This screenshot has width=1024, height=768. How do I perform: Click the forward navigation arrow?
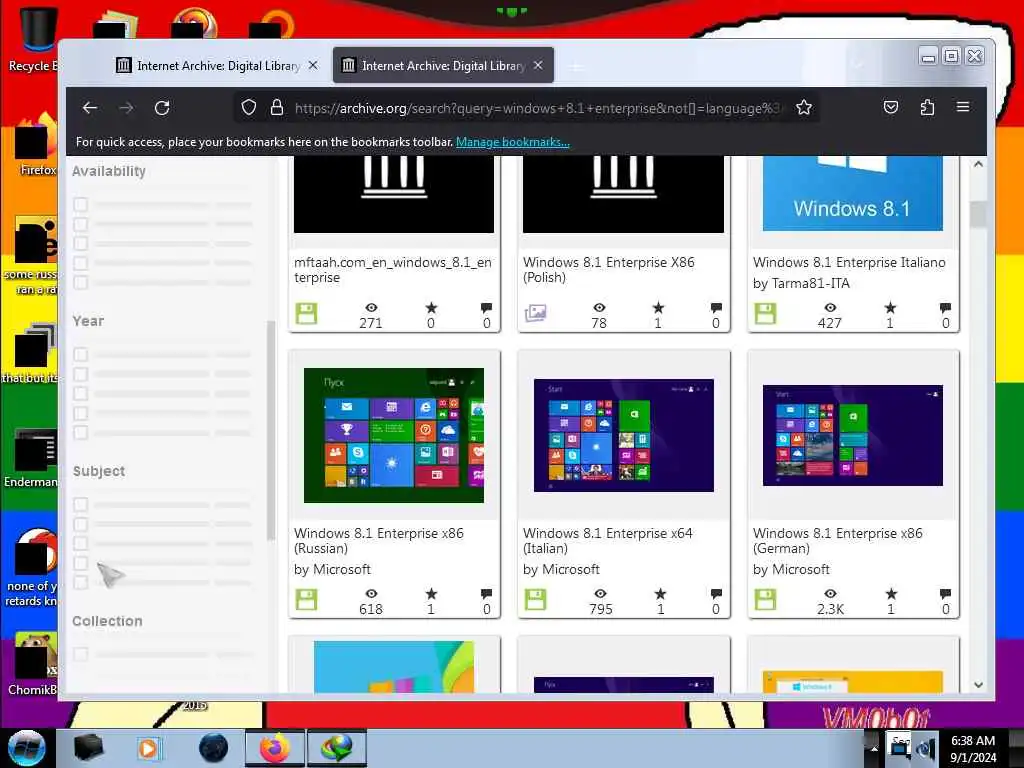click(x=126, y=108)
